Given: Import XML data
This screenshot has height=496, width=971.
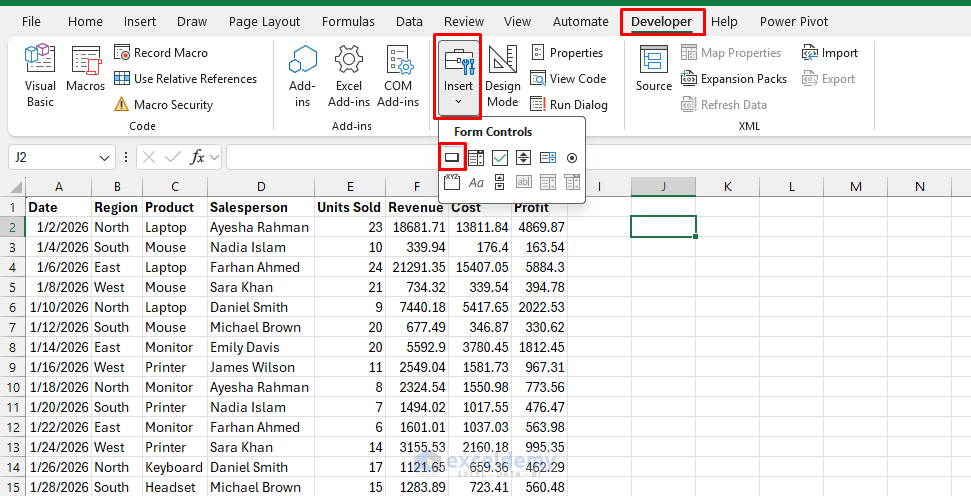Looking at the screenshot, I should pos(830,53).
